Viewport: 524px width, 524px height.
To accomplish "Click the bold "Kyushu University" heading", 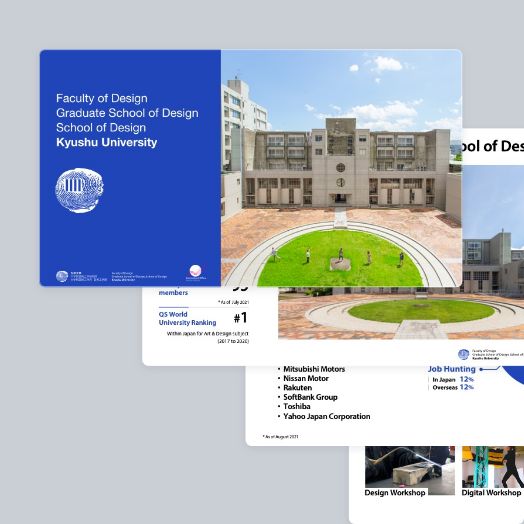I will click(107, 142).
